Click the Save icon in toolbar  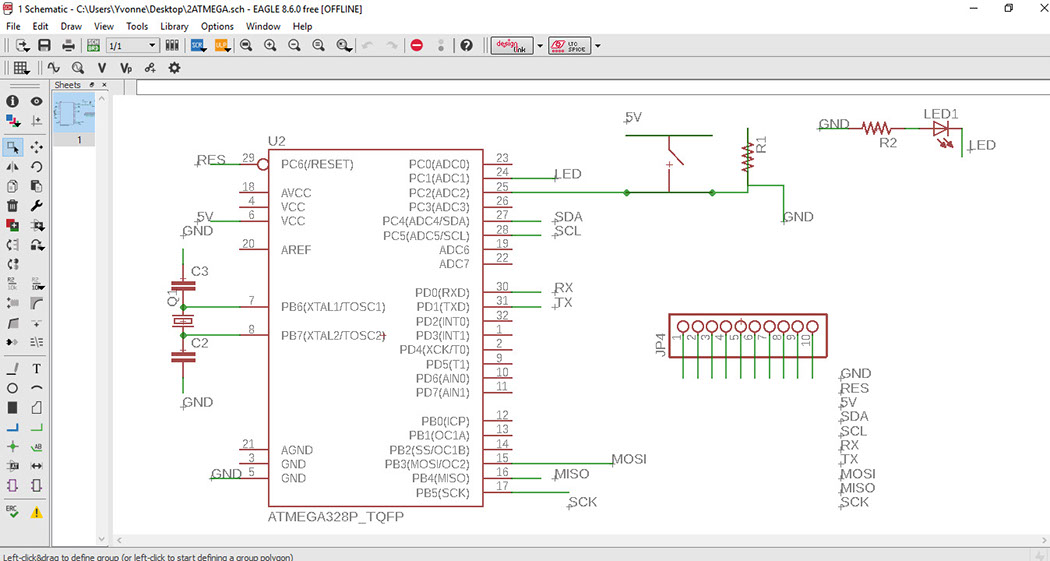point(44,46)
